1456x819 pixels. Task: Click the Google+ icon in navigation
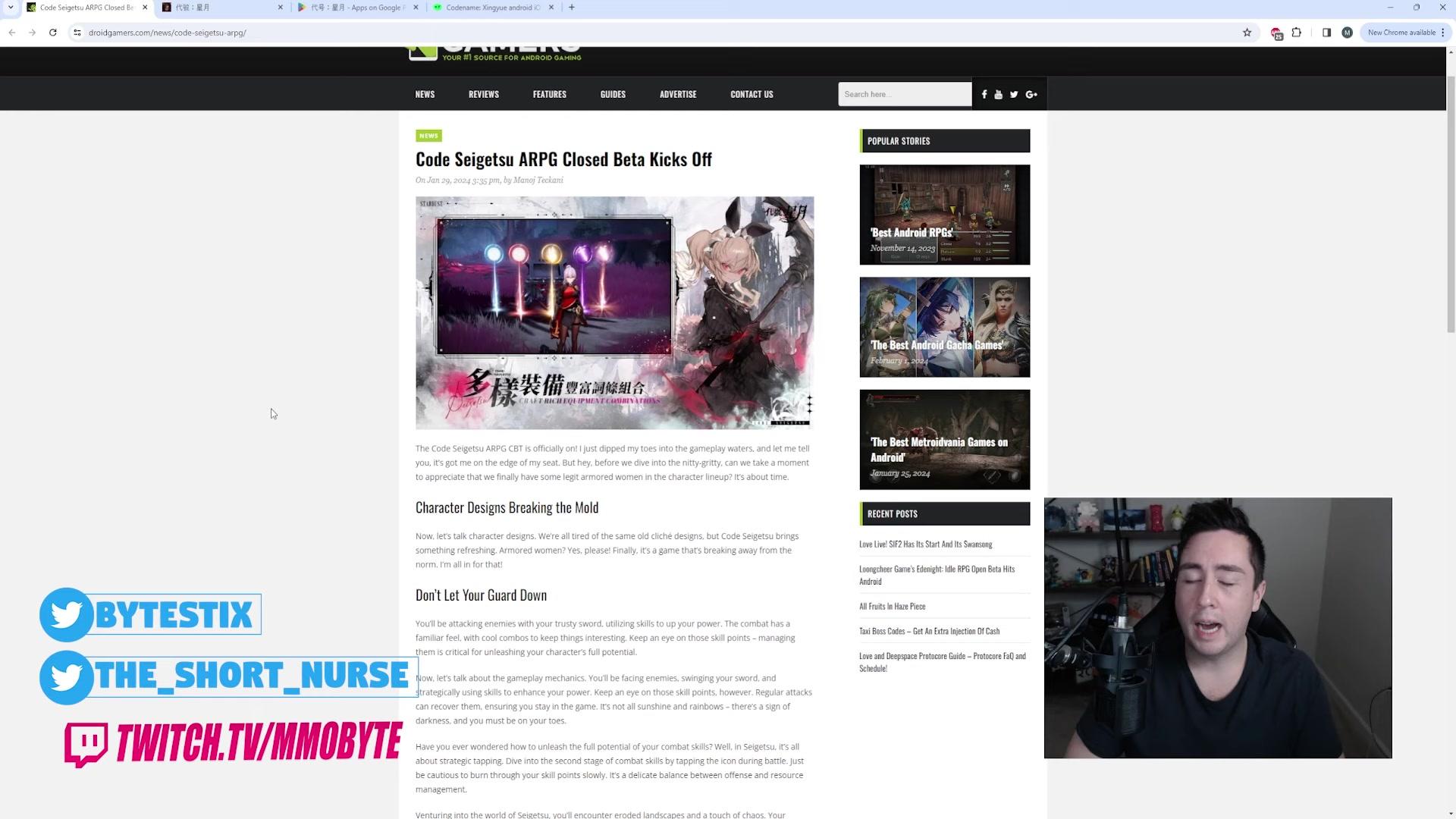pos(1031,94)
